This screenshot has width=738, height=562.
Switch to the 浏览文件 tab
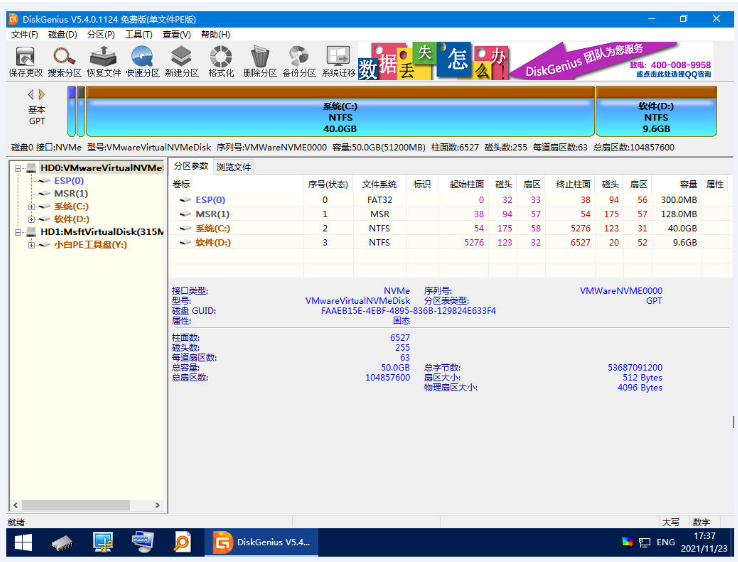(x=234, y=167)
